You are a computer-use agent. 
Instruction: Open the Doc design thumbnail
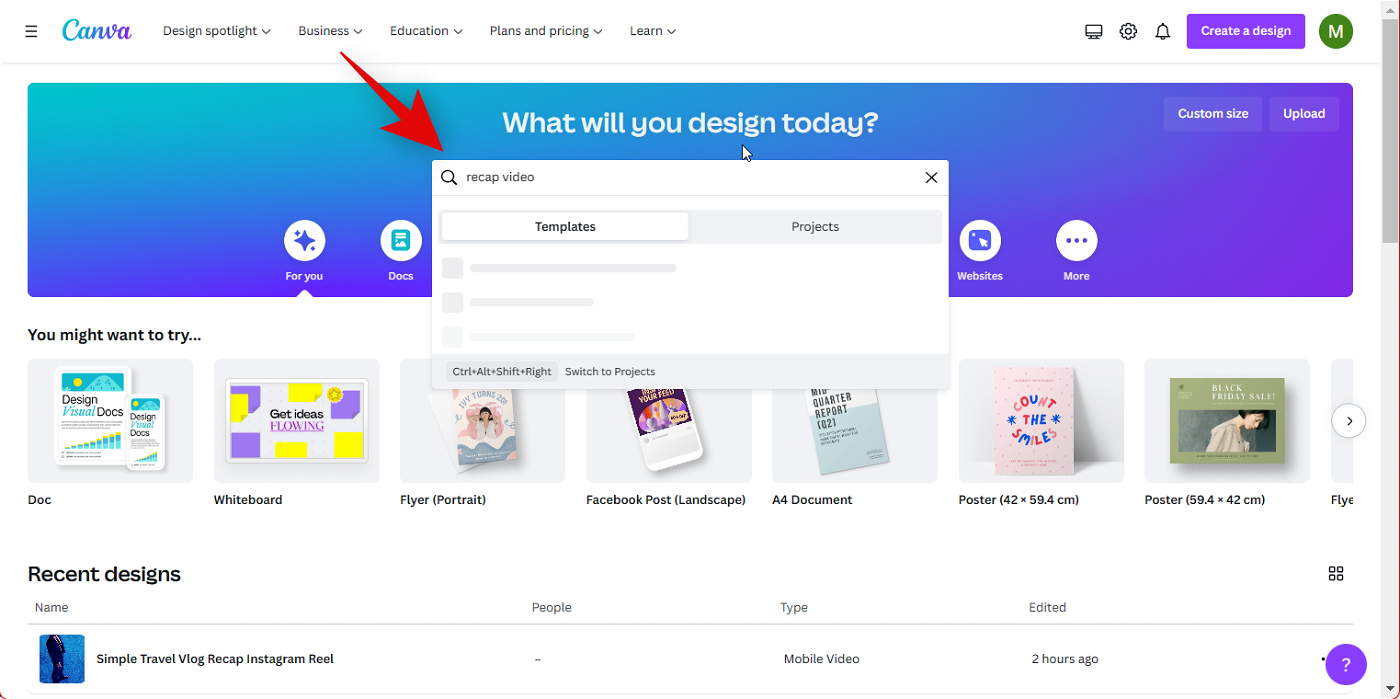pyautogui.click(x=110, y=421)
